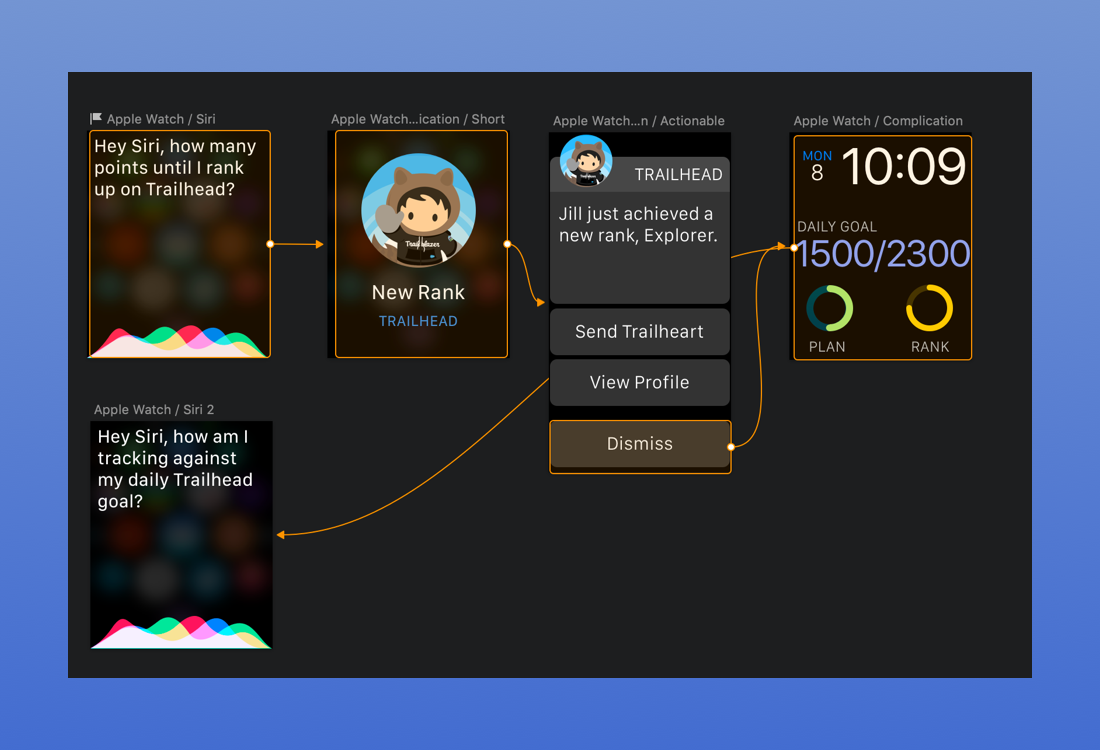Click the MON date label
The image size is (1100, 750).
[817, 156]
